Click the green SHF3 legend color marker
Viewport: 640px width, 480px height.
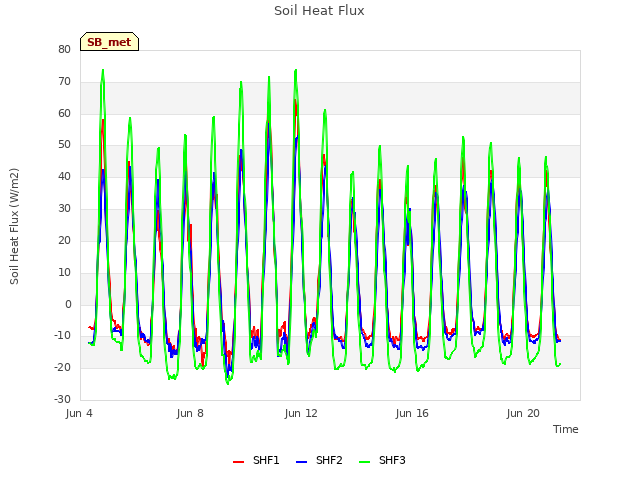(x=364, y=462)
